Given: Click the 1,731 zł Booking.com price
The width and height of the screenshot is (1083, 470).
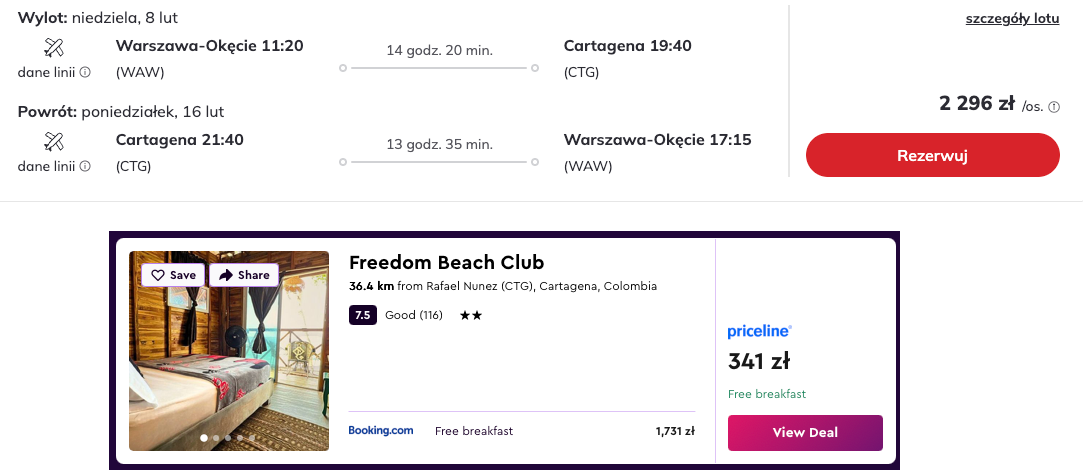Looking at the screenshot, I should 675,431.
